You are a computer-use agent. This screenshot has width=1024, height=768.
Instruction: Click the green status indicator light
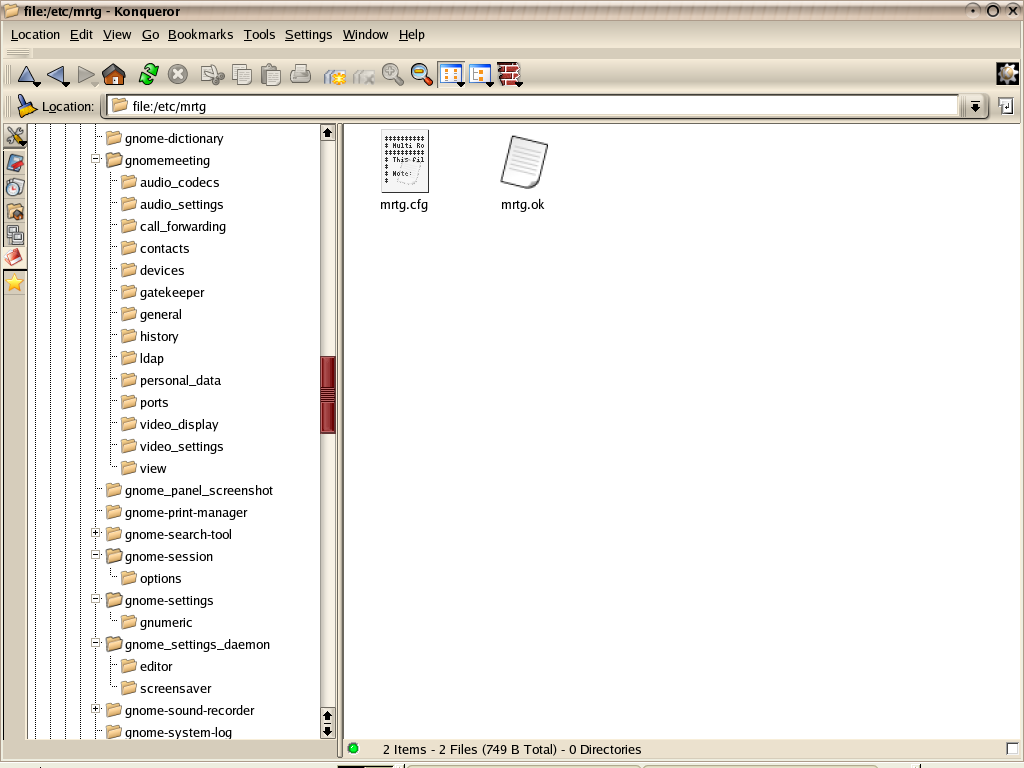click(353, 748)
